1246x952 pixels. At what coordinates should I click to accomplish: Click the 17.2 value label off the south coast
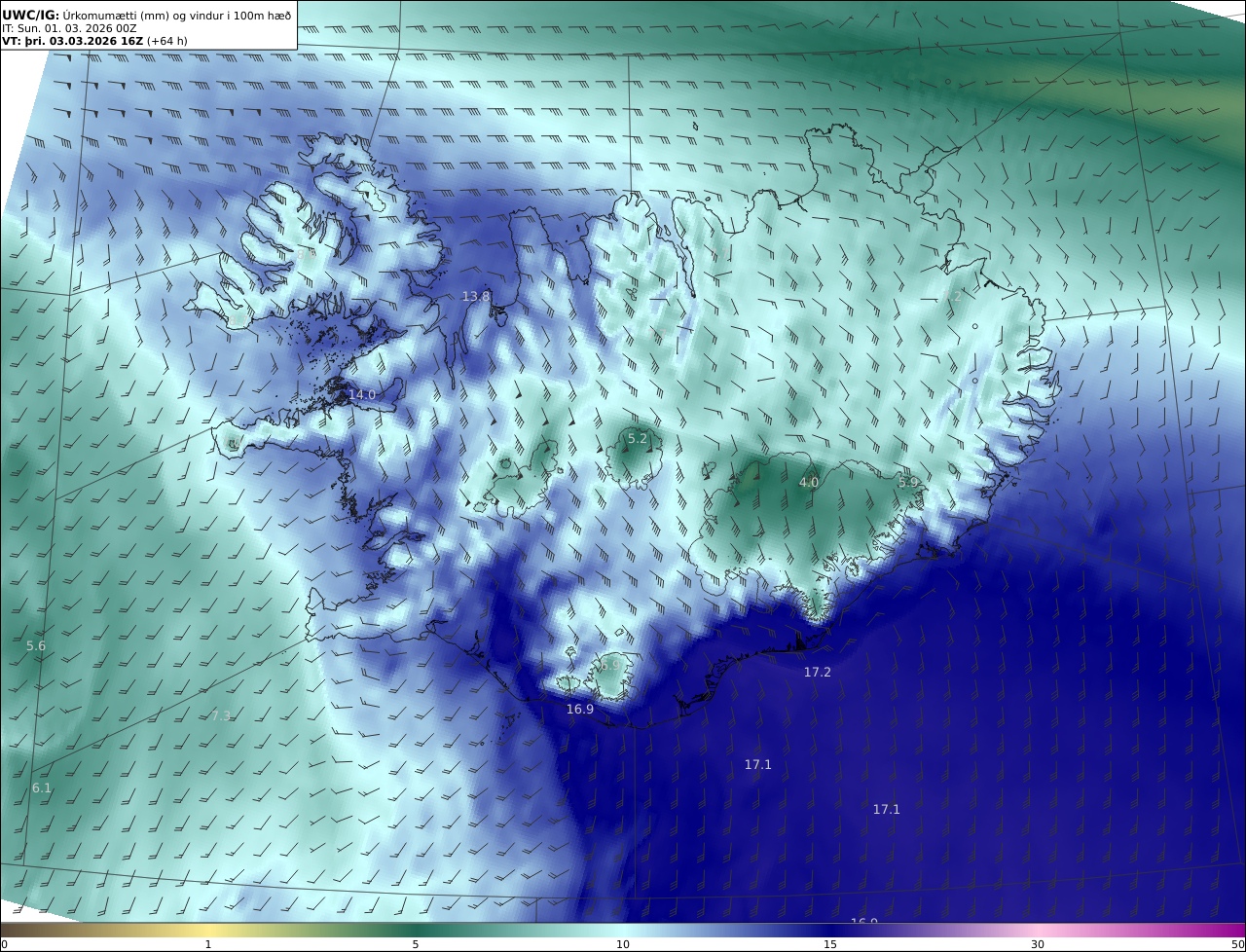(818, 672)
